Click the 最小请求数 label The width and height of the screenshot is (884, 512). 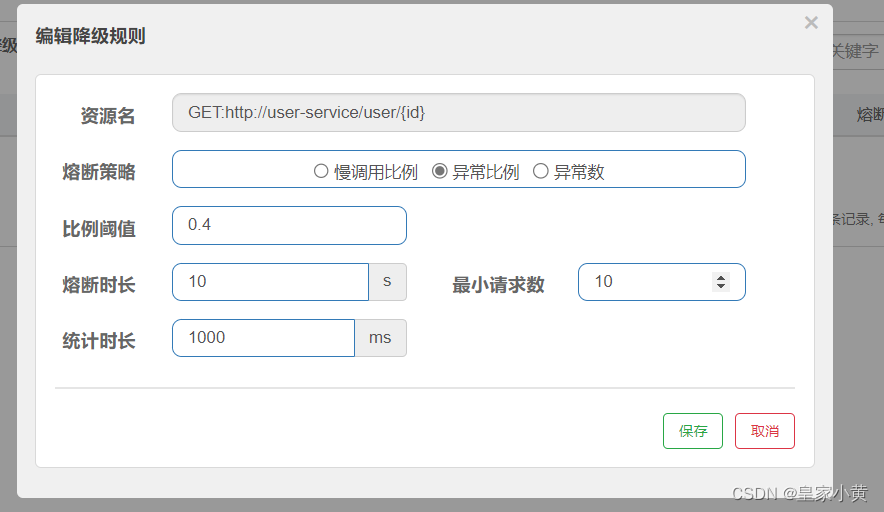point(498,285)
